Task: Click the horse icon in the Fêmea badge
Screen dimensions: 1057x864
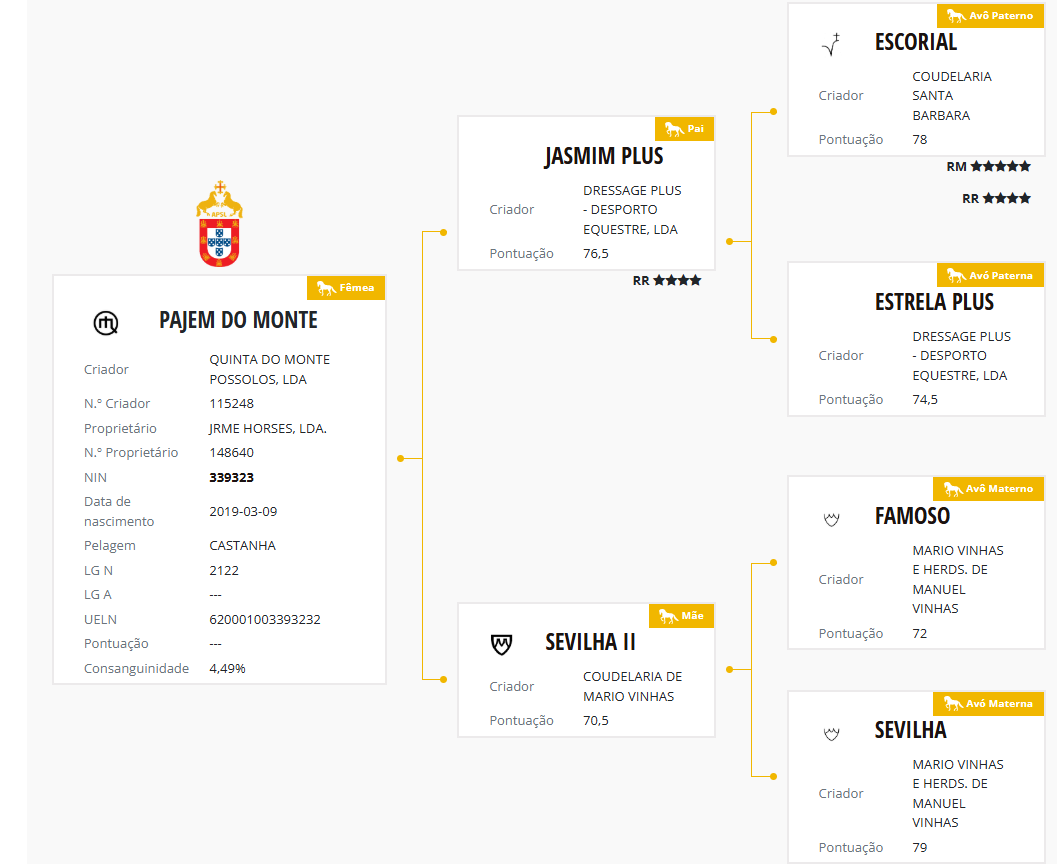Action: (x=325, y=288)
